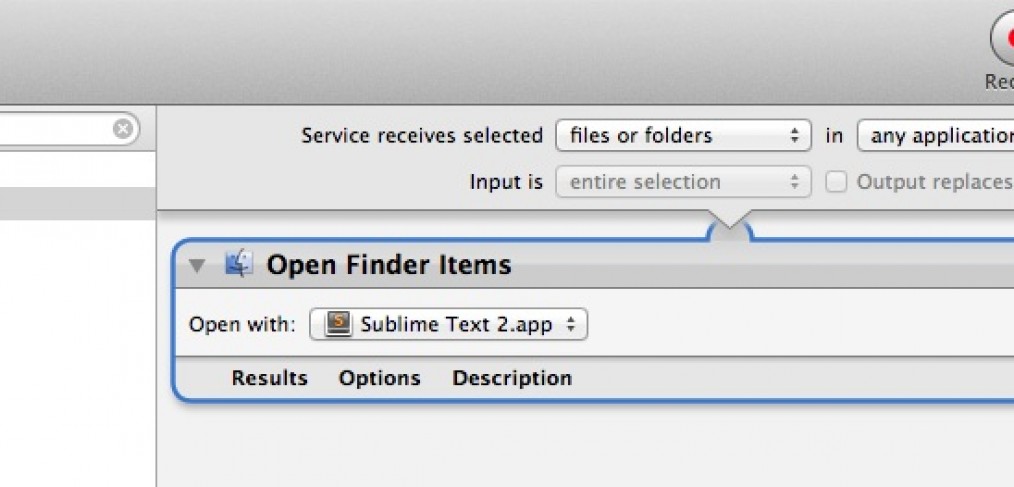View the Description tab
This screenshot has width=1014, height=487.
[x=512, y=378]
